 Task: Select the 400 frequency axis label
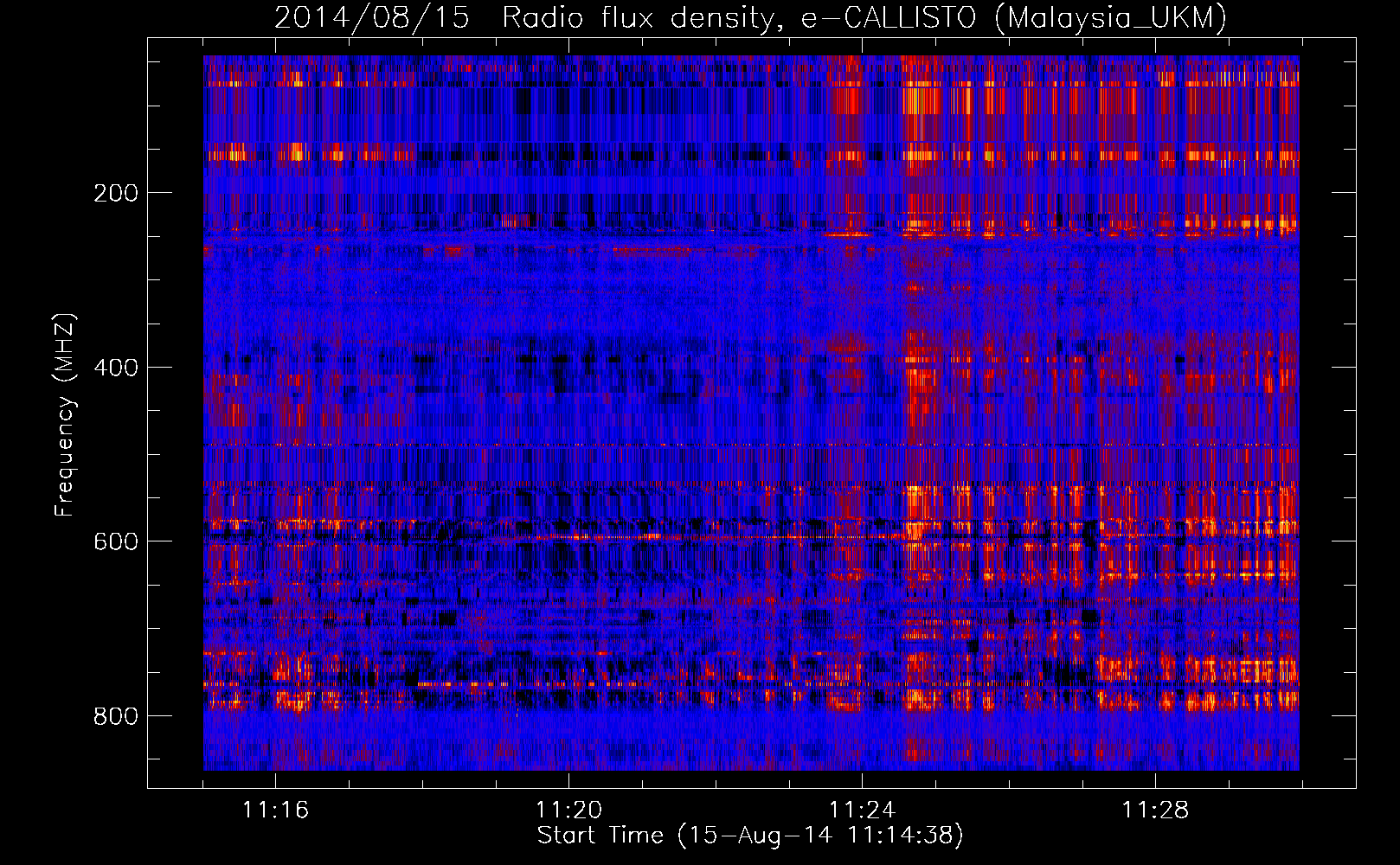coord(115,367)
